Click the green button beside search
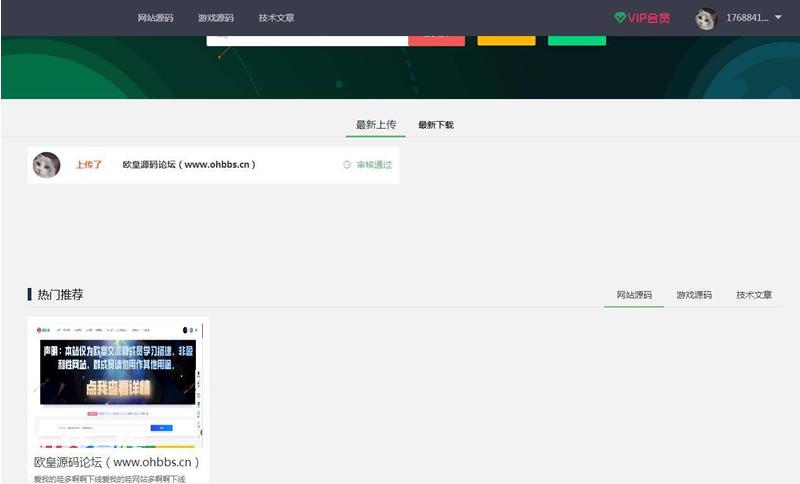The image size is (800, 484). point(577,40)
